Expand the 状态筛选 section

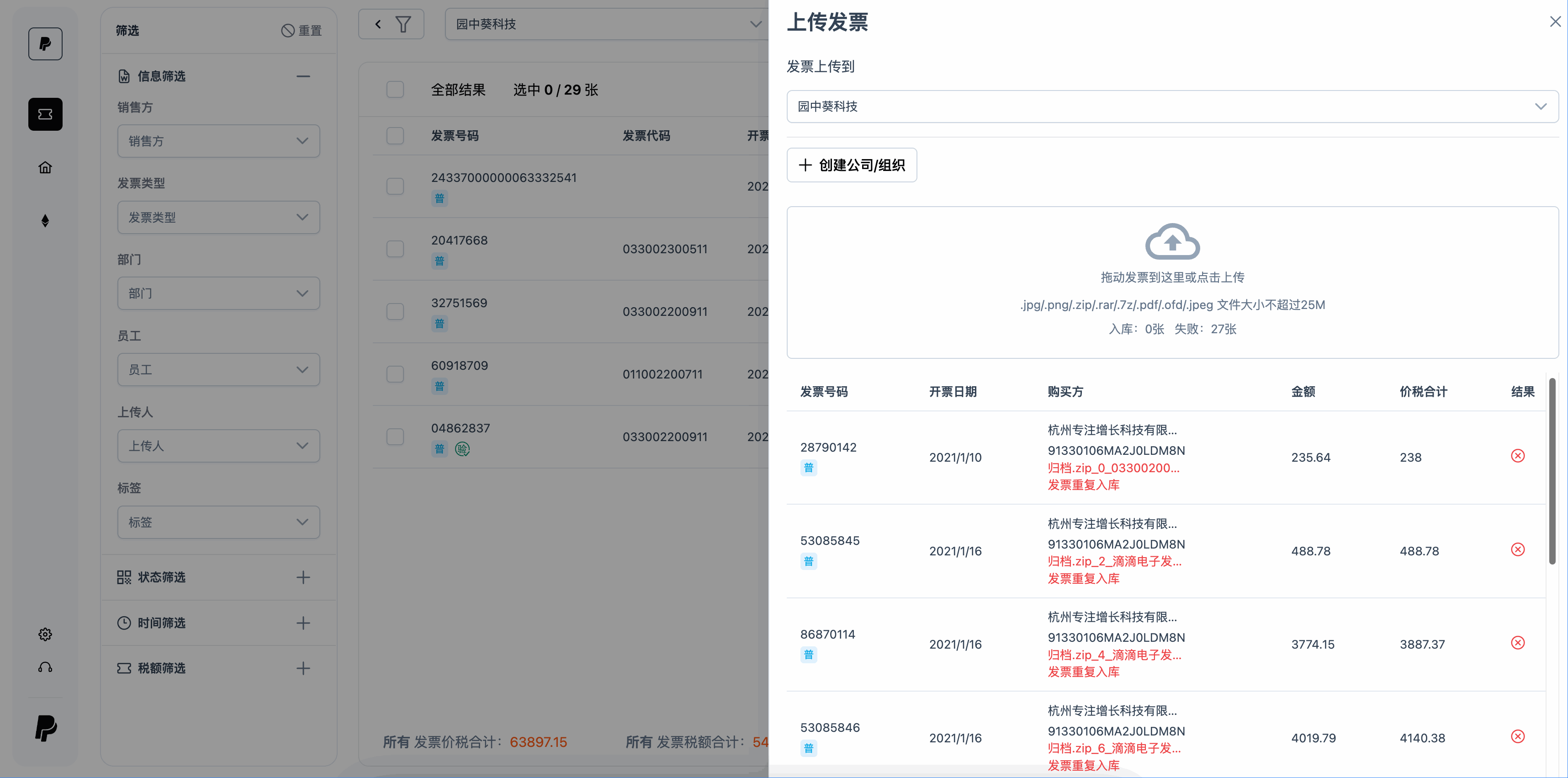(303, 577)
